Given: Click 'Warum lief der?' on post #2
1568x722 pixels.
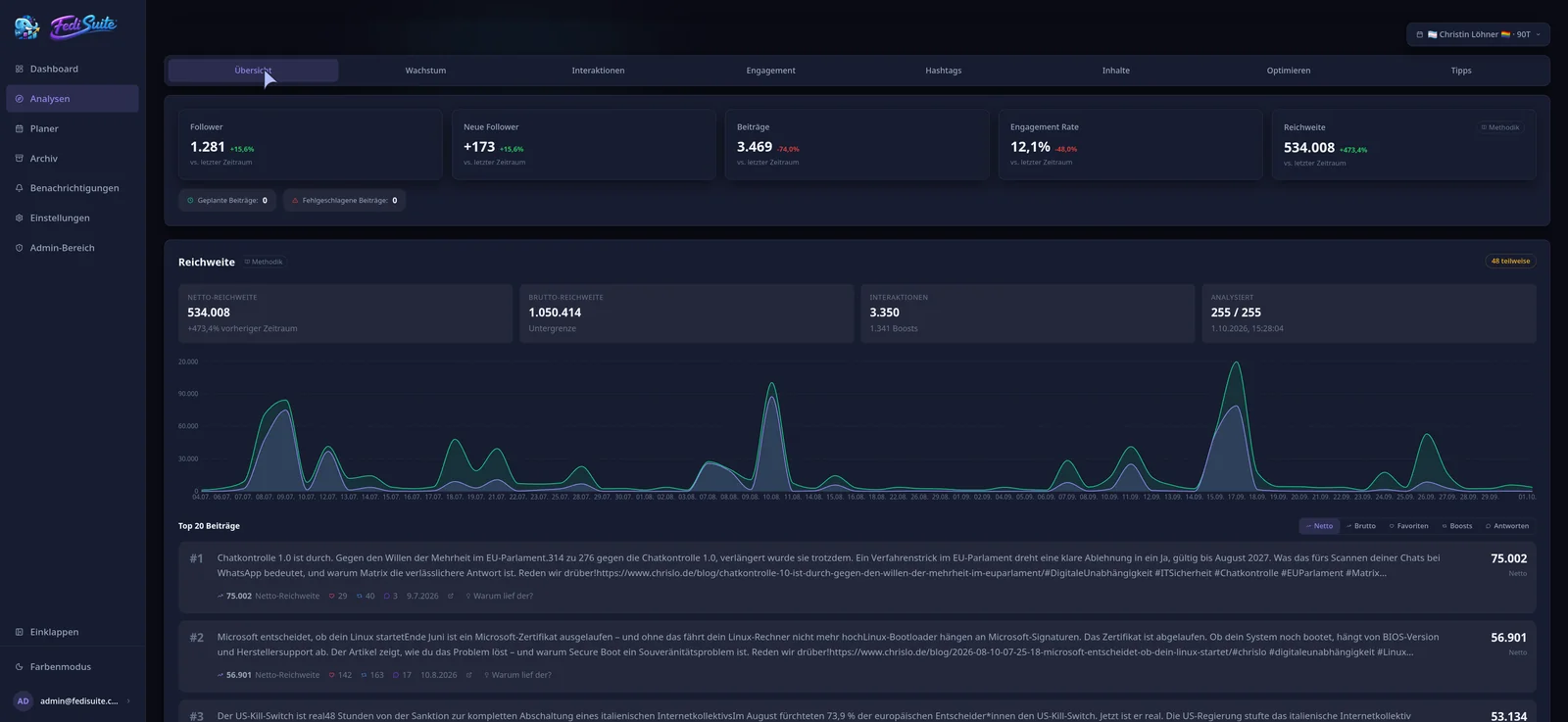Looking at the screenshot, I should pyautogui.click(x=517, y=675).
